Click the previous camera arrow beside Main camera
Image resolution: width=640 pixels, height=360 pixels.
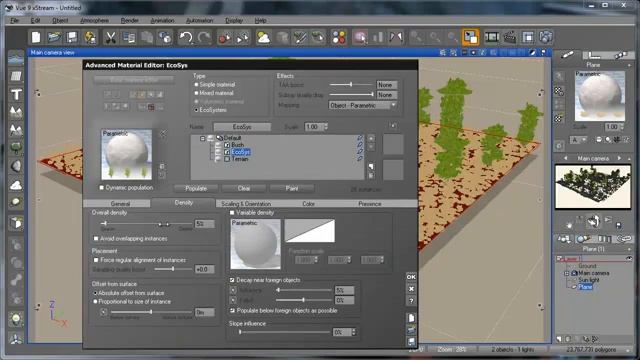point(566,158)
